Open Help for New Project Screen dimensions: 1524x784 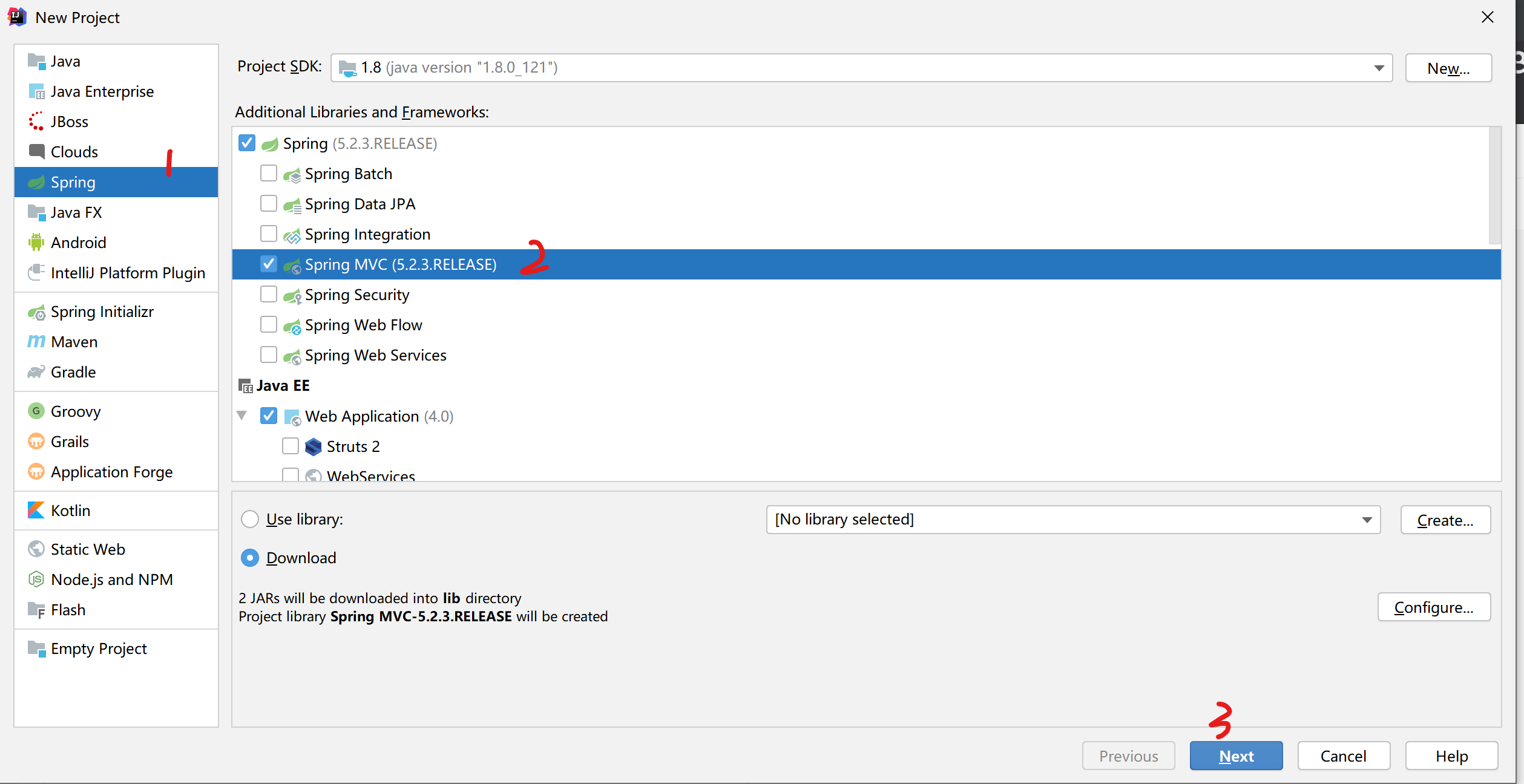(x=1451, y=756)
